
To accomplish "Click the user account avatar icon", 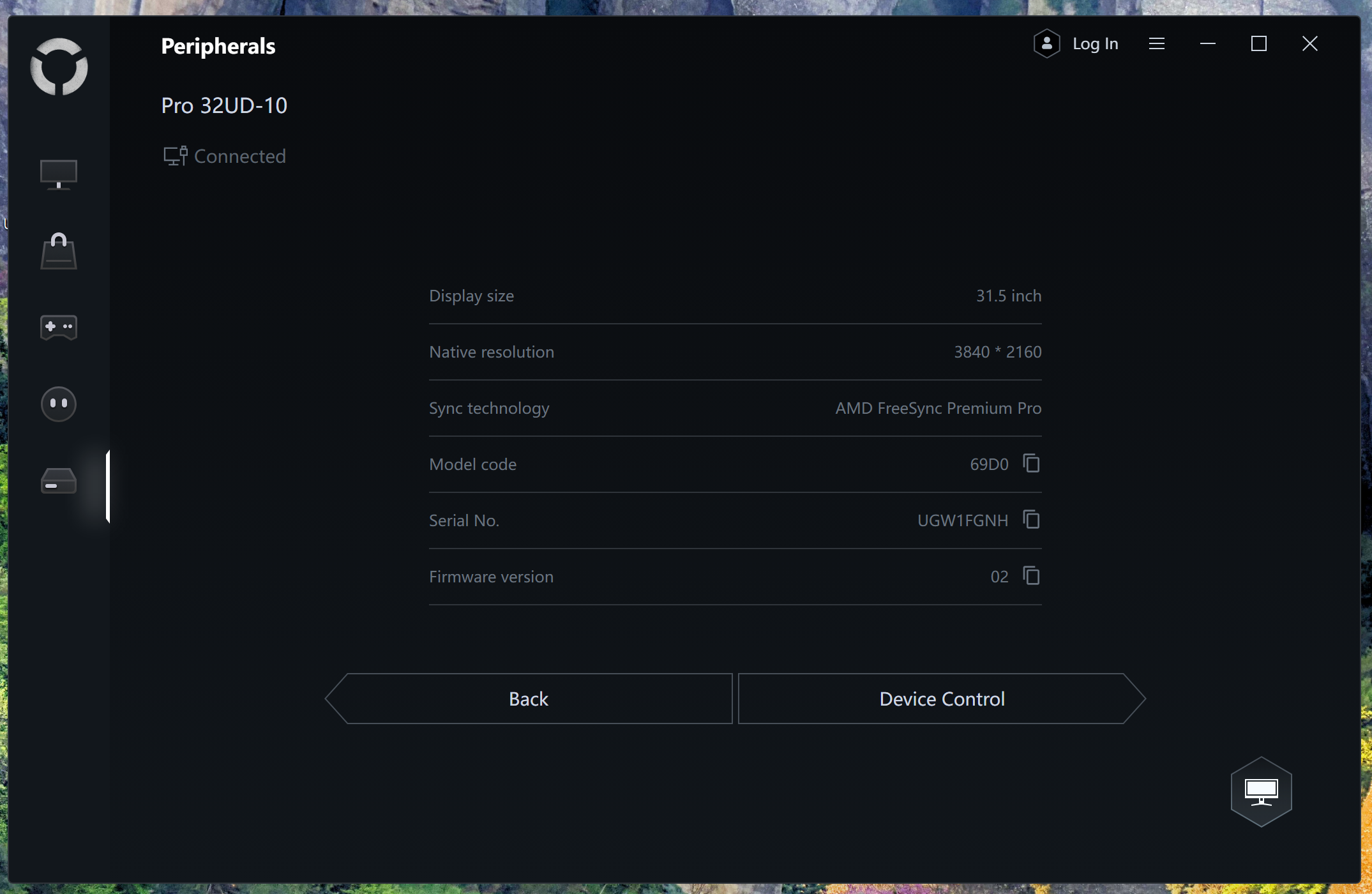I will pyautogui.click(x=1046, y=43).
